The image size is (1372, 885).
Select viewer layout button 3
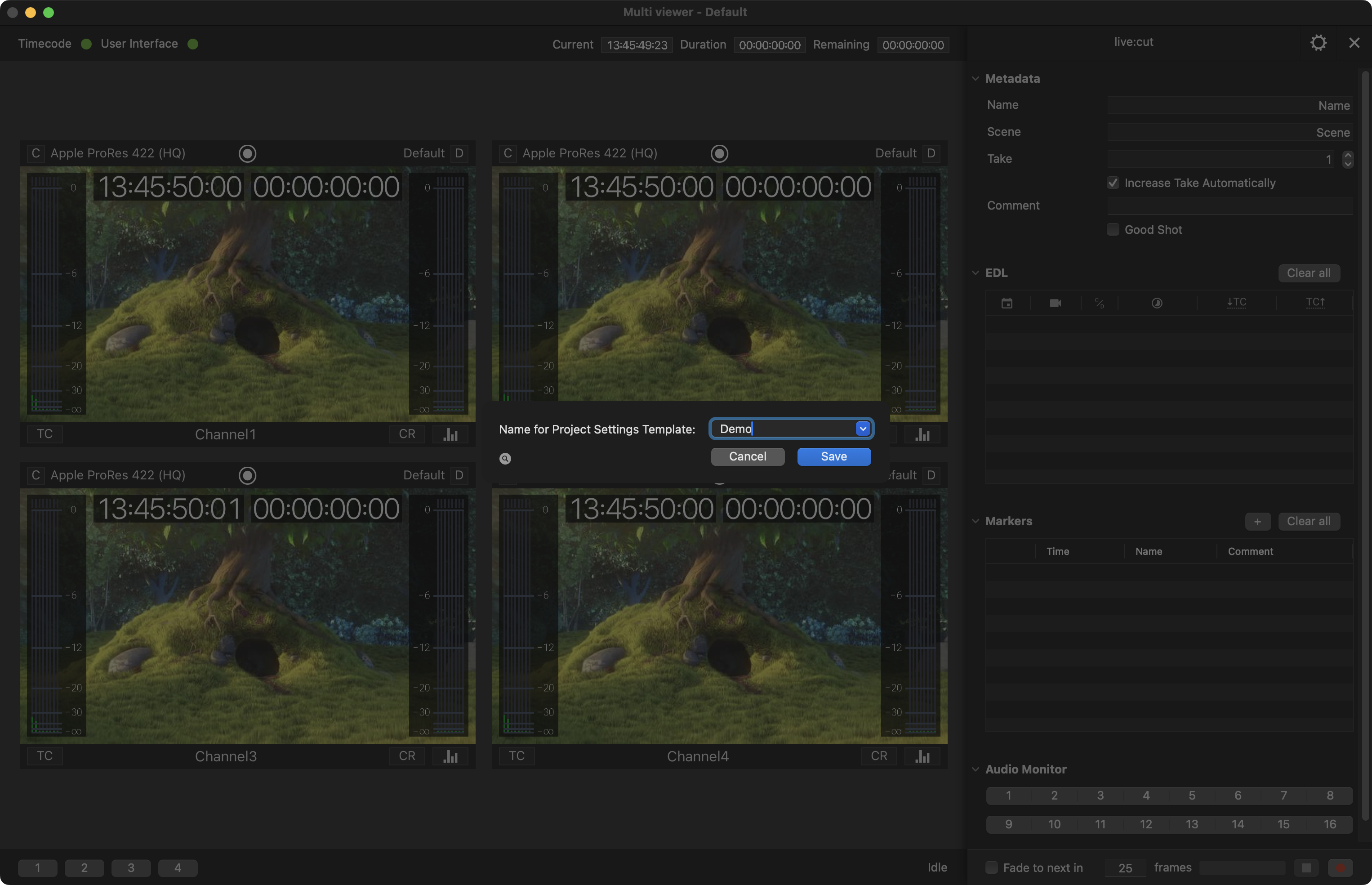point(131,868)
